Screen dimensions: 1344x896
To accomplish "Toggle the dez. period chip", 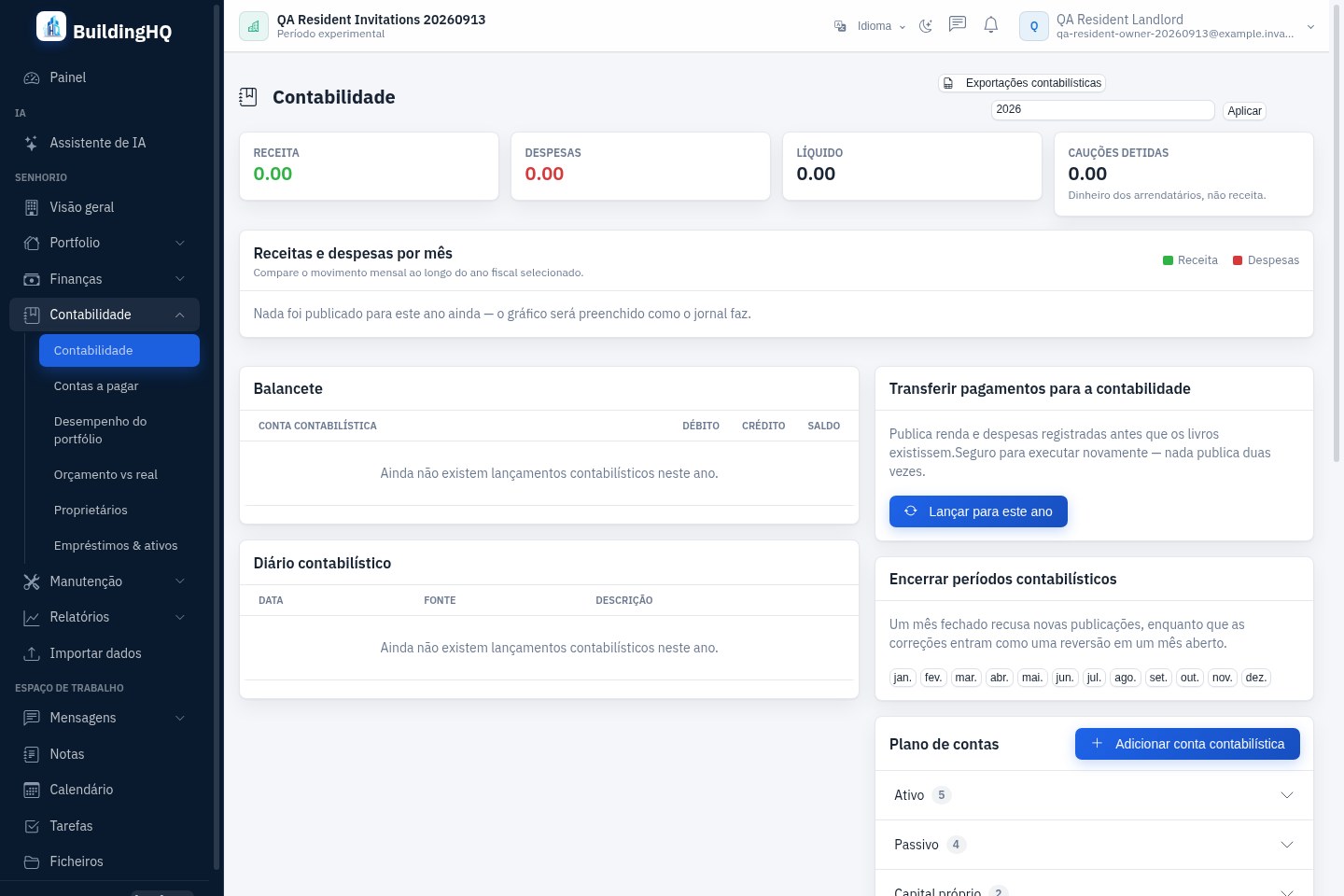I will point(1256,678).
